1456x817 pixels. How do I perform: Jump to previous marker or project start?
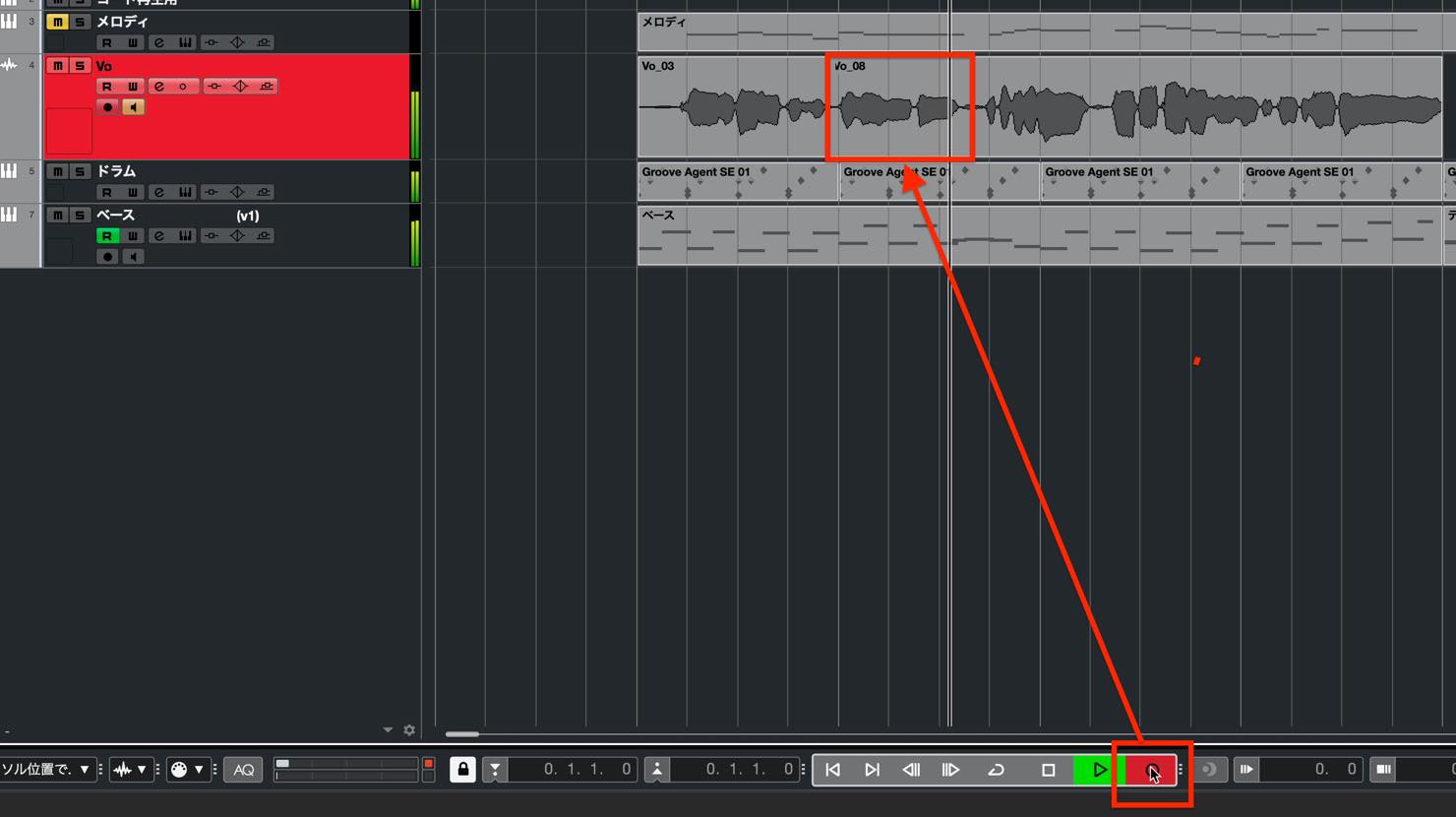(x=833, y=770)
